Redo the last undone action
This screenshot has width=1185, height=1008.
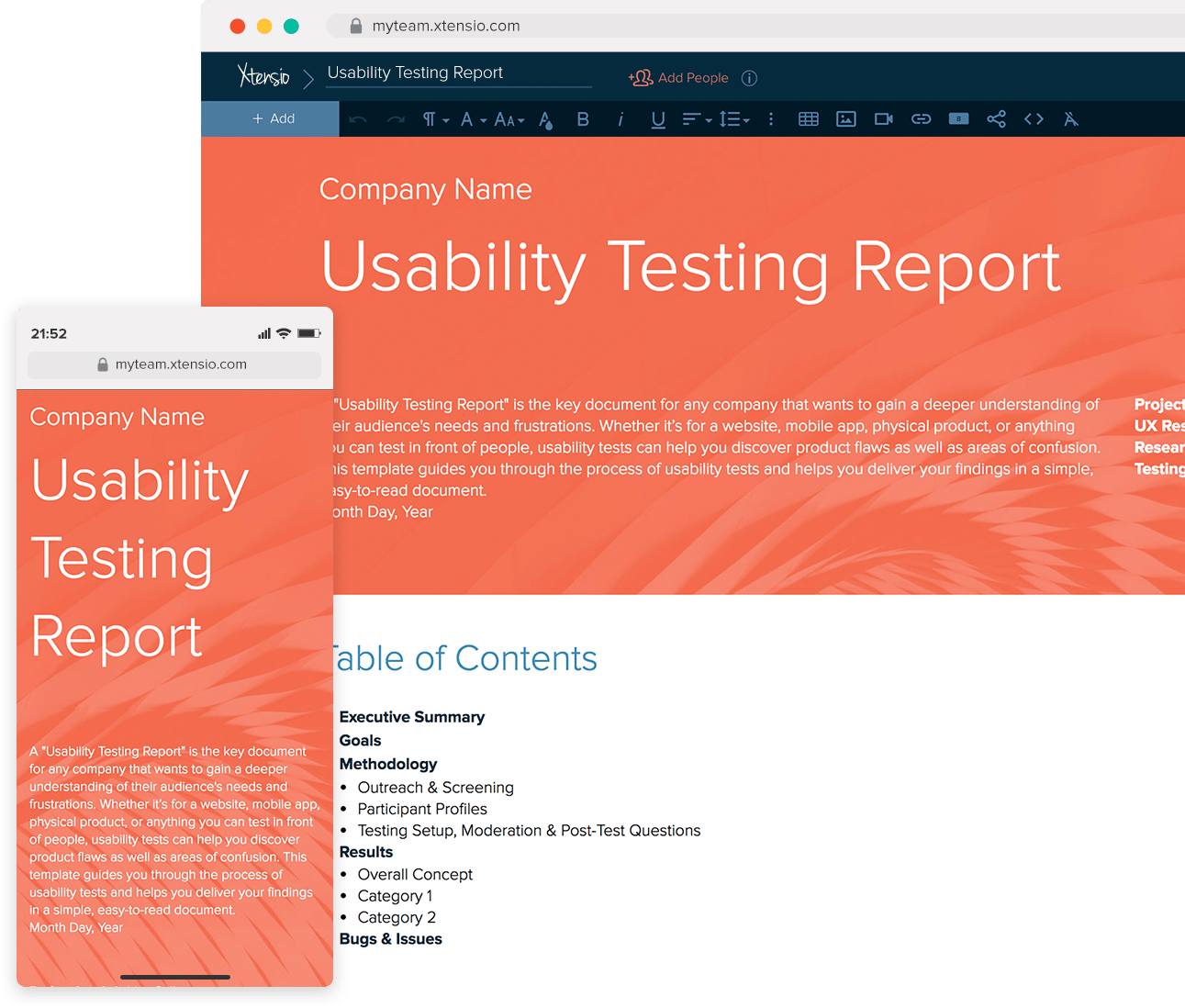pos(395,118)
